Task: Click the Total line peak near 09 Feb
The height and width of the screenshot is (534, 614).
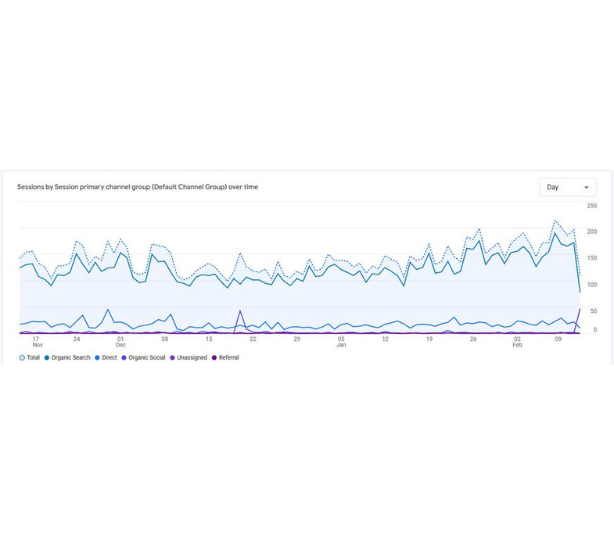Action: tap(555, 221)
